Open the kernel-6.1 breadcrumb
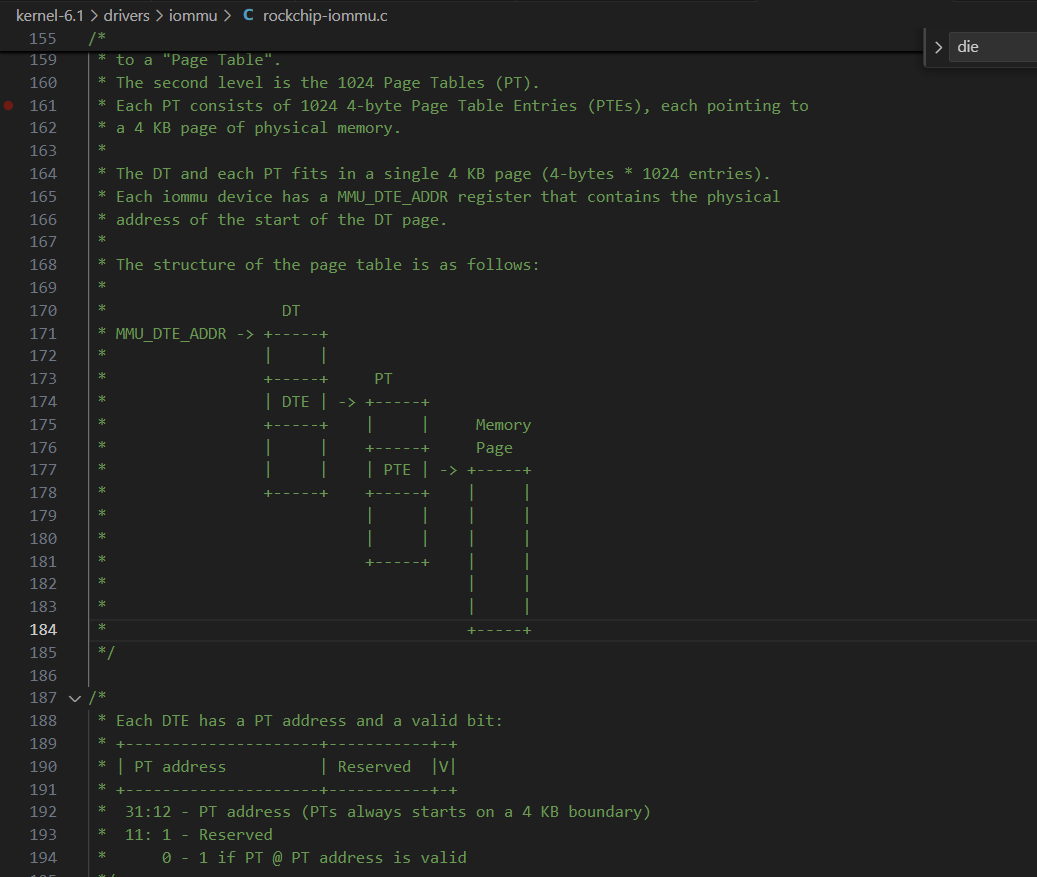Image resolution: width=1037 pixels, height=877 pixels. 50,16
